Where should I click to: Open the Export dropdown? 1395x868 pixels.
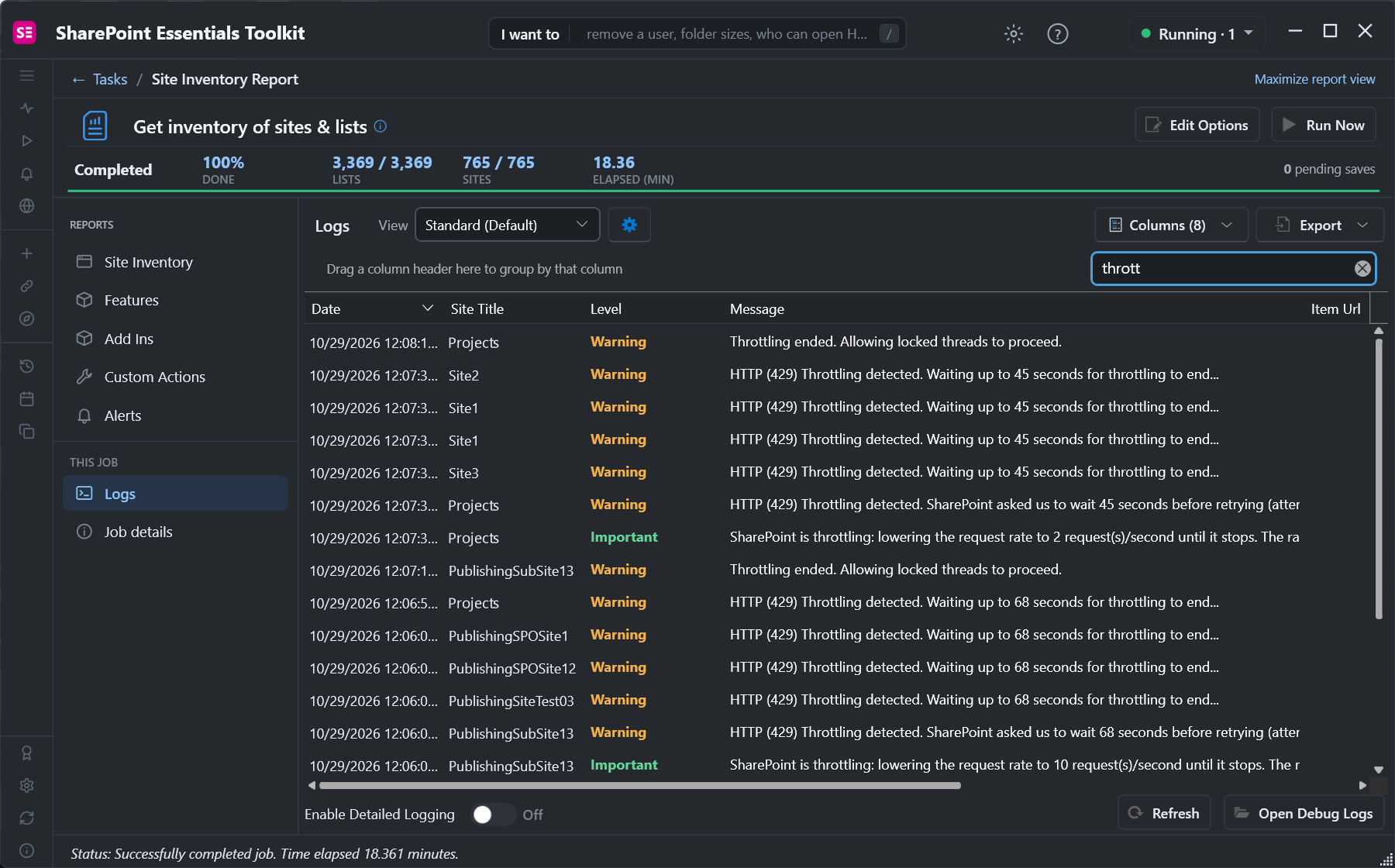[1320, 225]
